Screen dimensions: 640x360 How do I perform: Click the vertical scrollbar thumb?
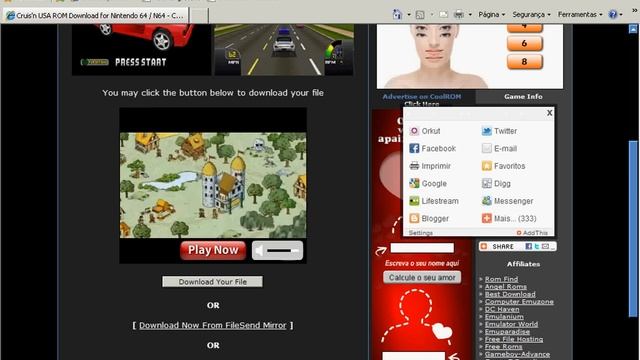pyautogui.click(x=633, y=229)
